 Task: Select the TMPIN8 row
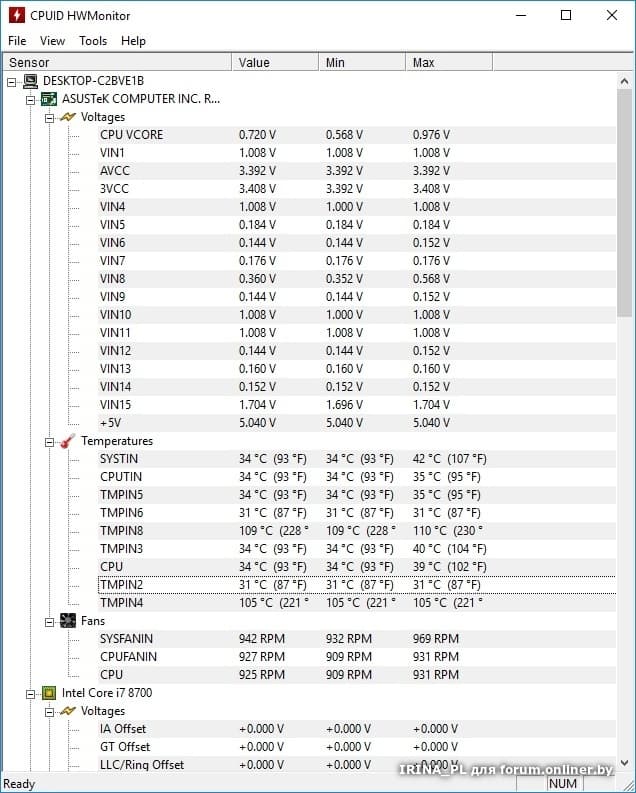tap(357, 531)
